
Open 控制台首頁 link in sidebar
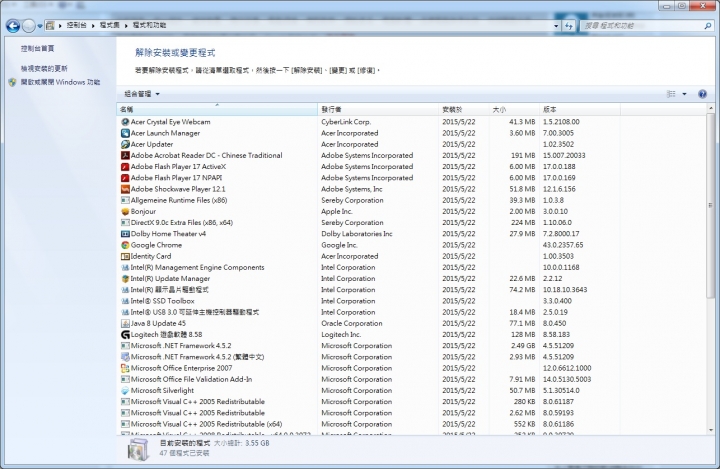pos(37,48)
